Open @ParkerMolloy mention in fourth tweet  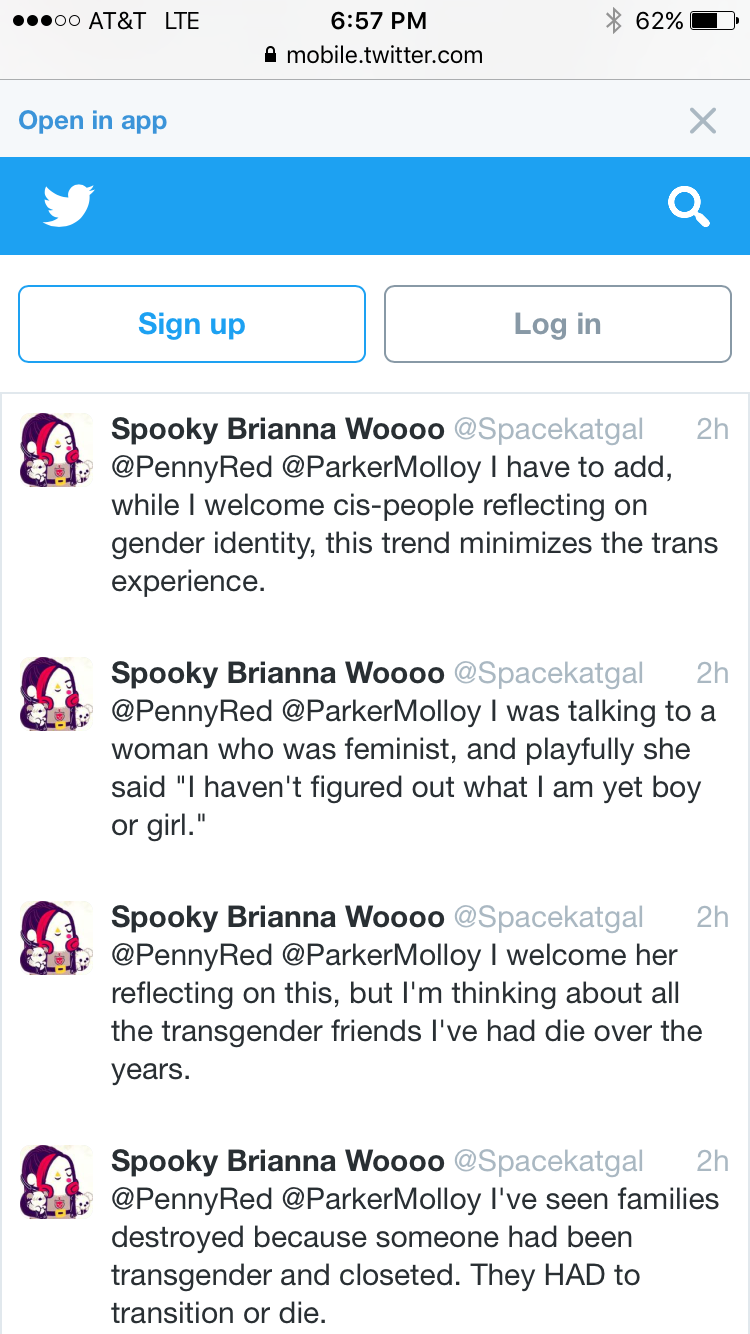coord(382,1200)
